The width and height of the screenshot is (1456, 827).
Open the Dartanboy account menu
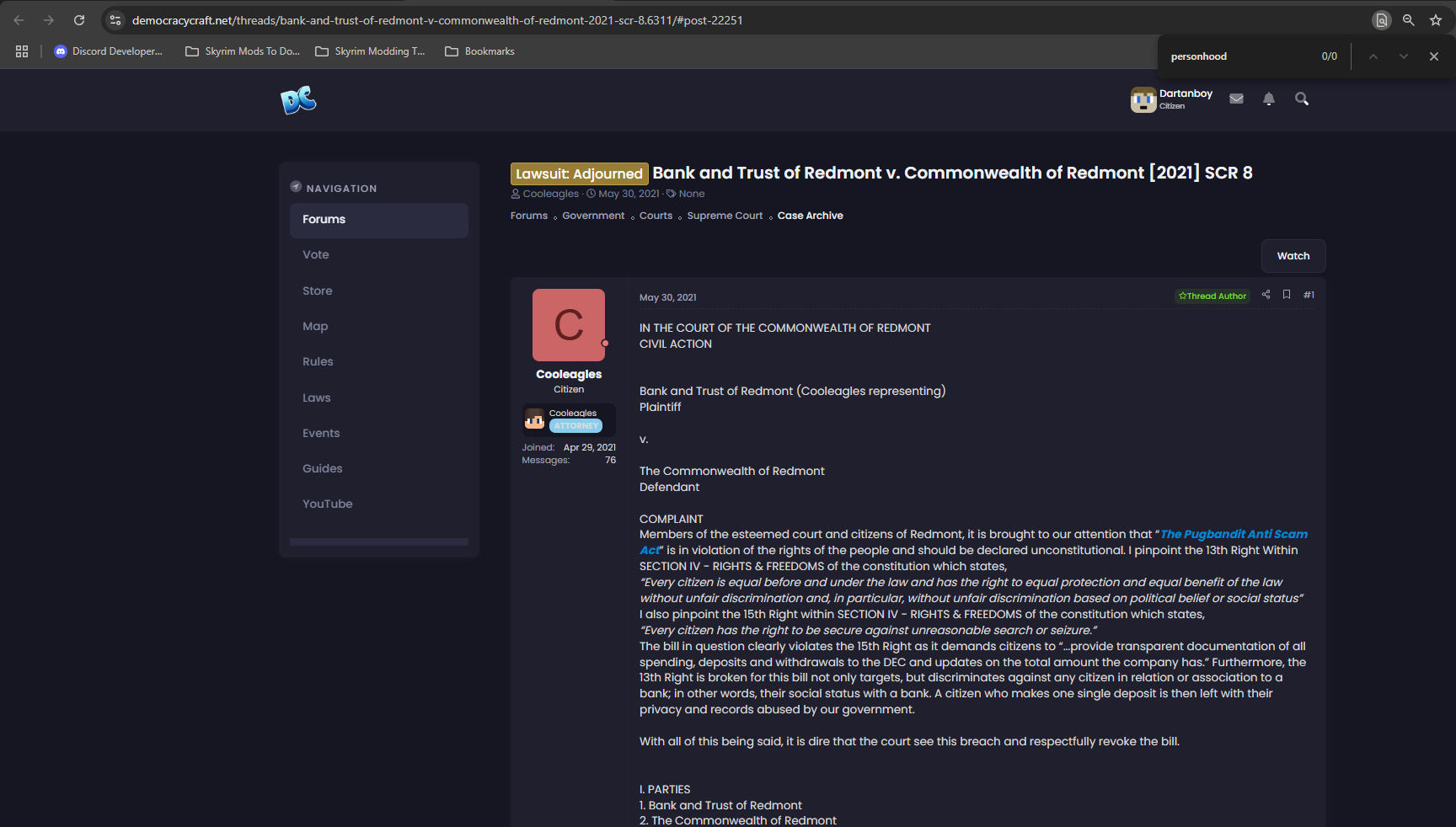(x=1172, y=99)
